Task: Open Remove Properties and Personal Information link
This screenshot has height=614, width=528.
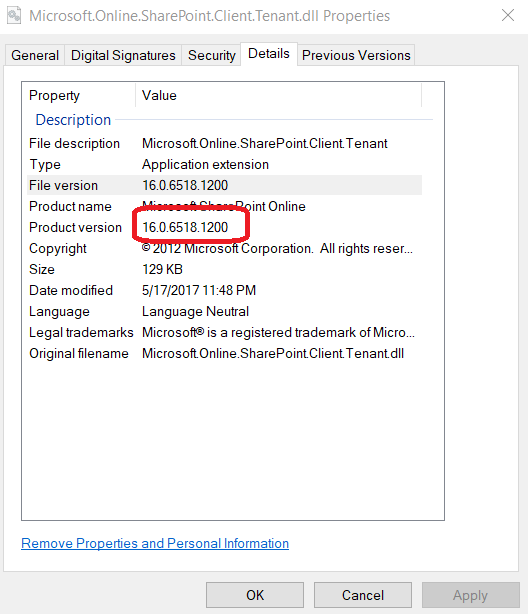Action: 155,544
